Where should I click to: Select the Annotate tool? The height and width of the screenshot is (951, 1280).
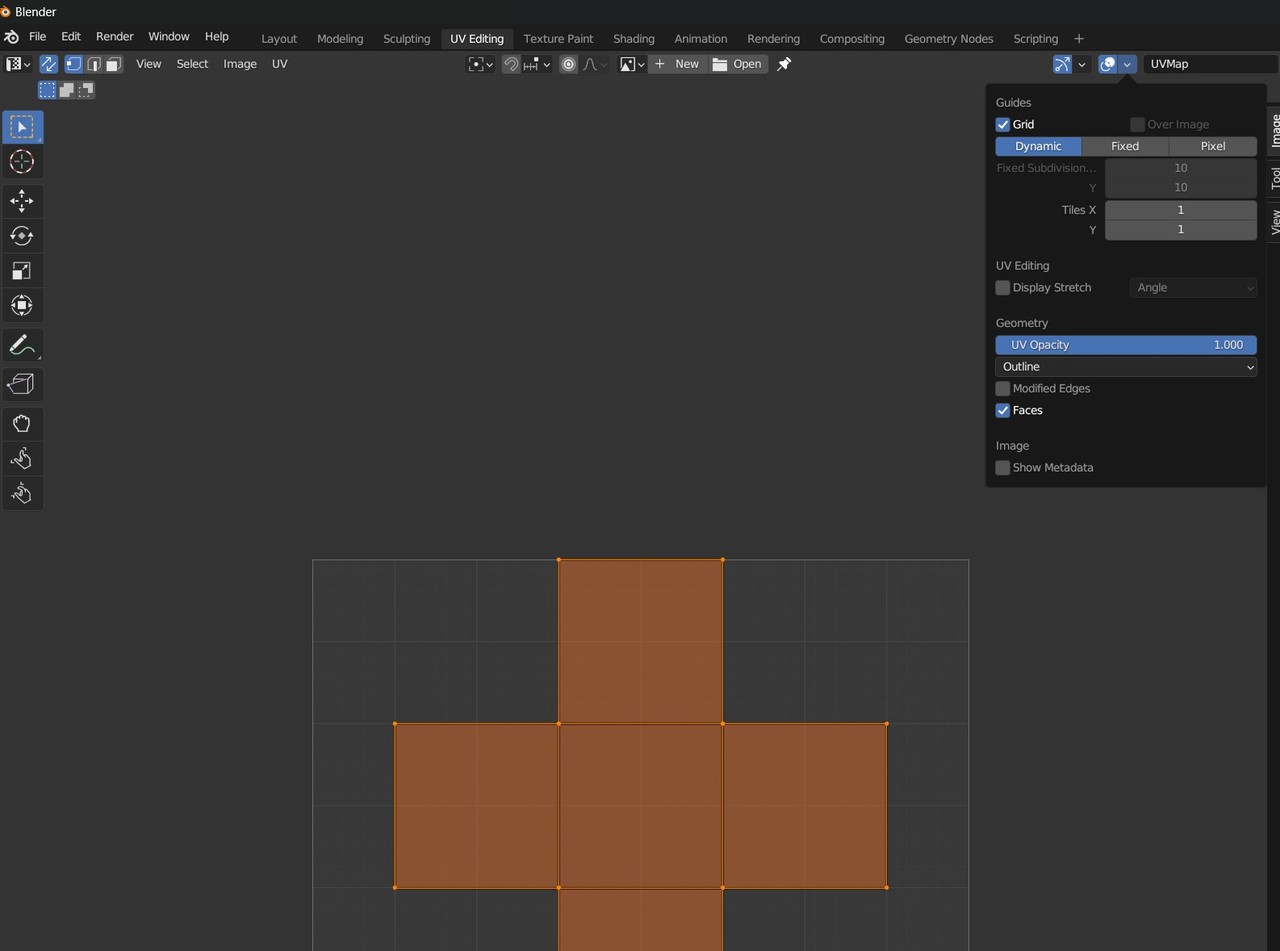point(22,345)
